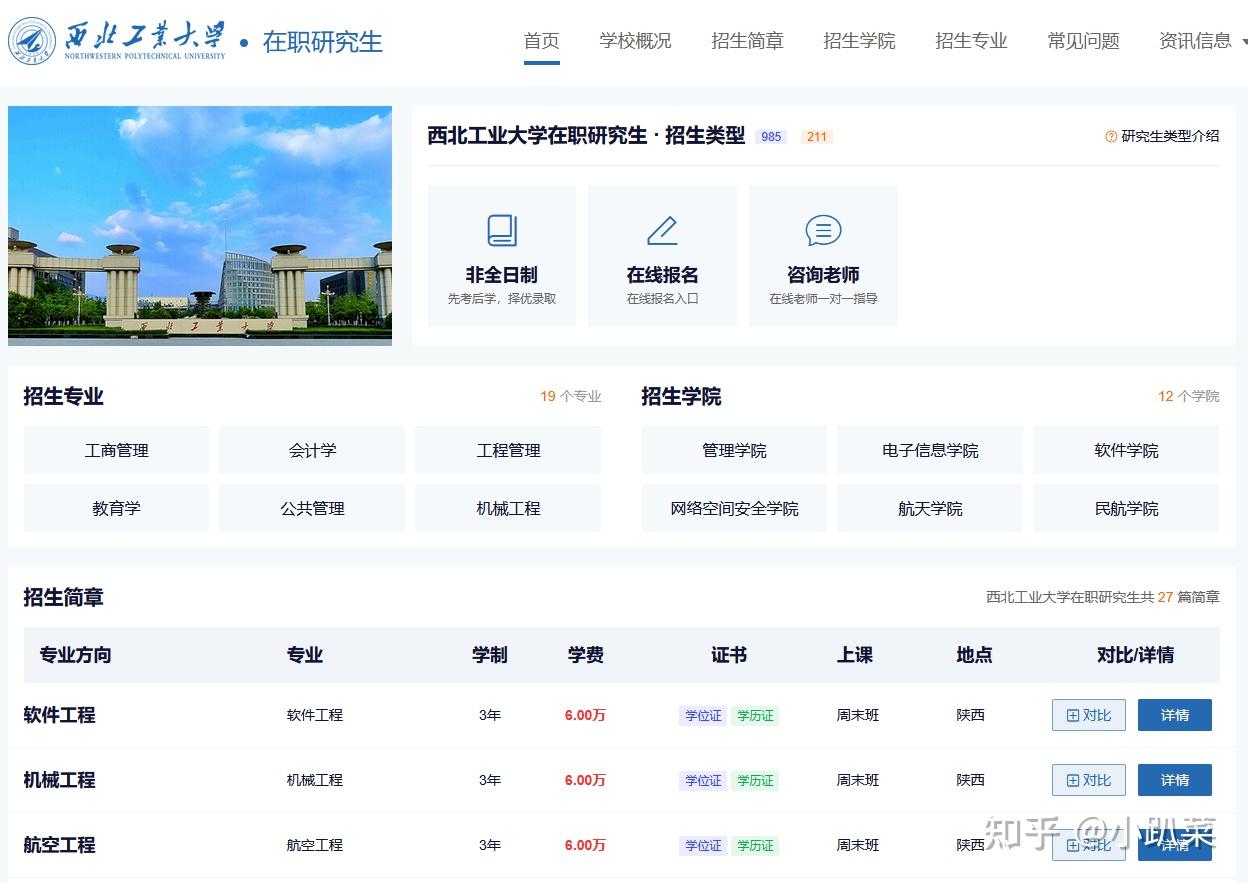Click the 学费 column header
Image resolution: width=1248 pixels, height=883 pixels.
pos(586,655)
